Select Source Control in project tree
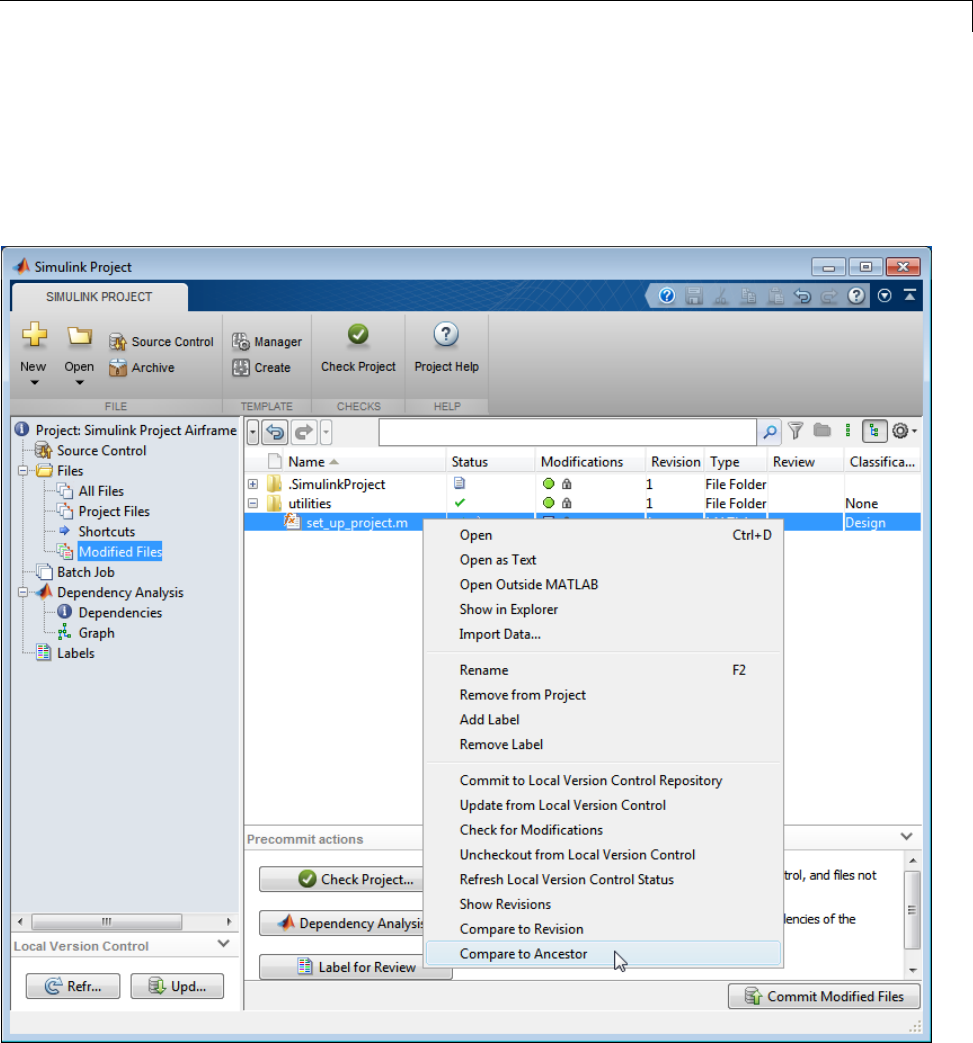Viewport: 973px width, 1043px height. 101,451
